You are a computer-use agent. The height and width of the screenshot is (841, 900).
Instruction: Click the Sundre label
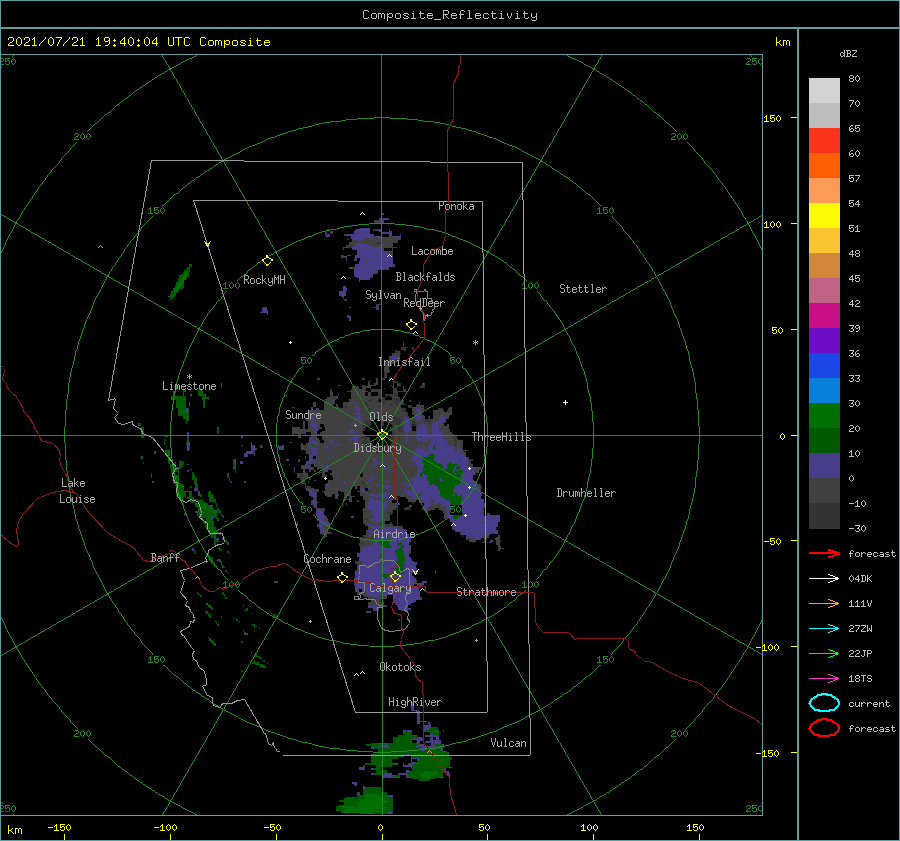coord(303,414)
